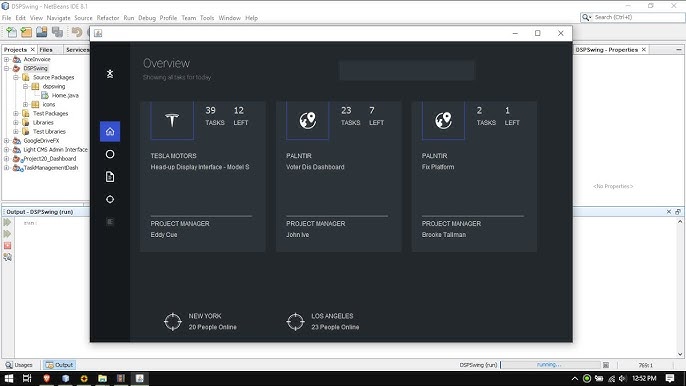686x386 pixels.
Task: Click the Open Project toolbar icon
Action: (42, 32)
